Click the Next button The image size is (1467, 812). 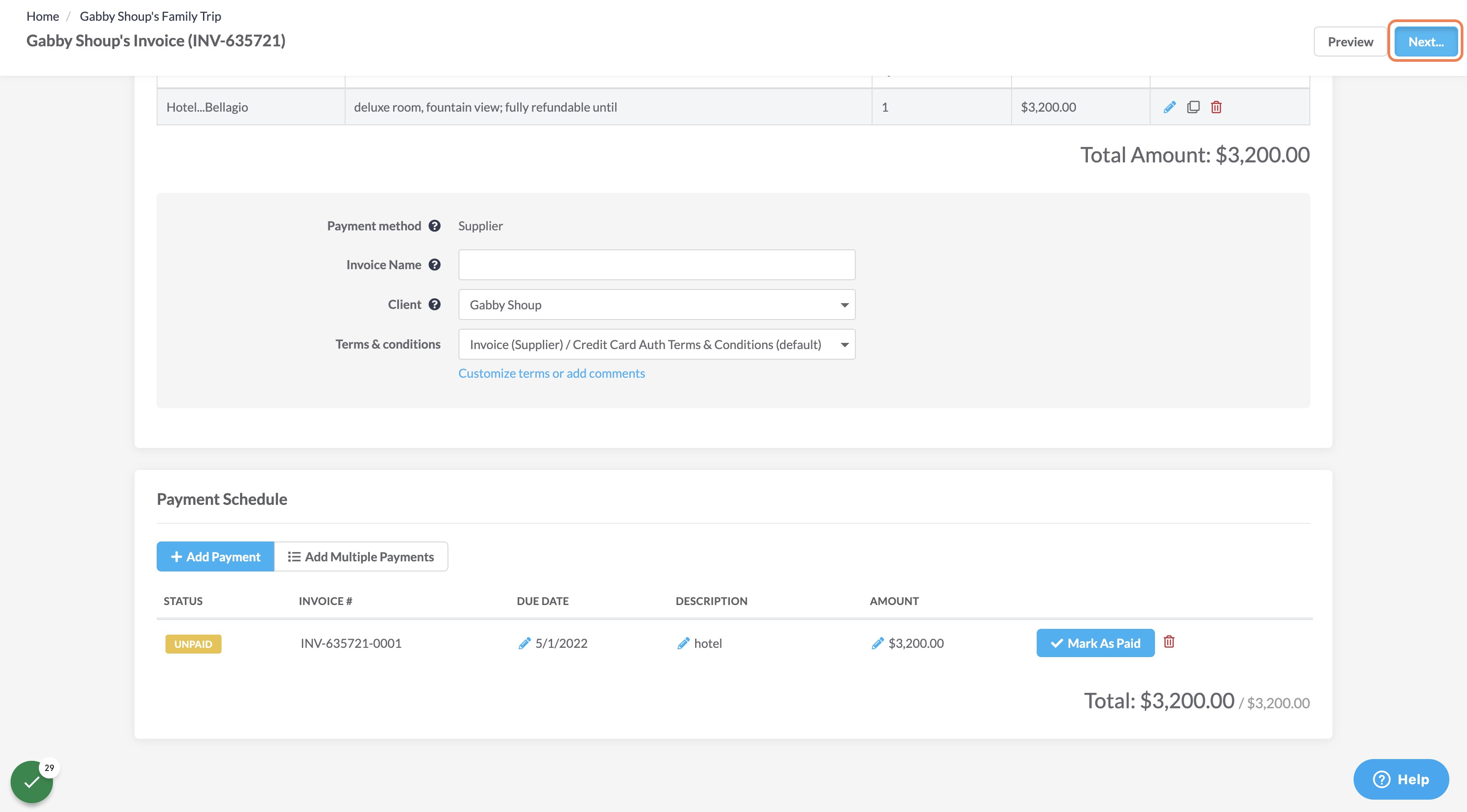[1426, 41]
